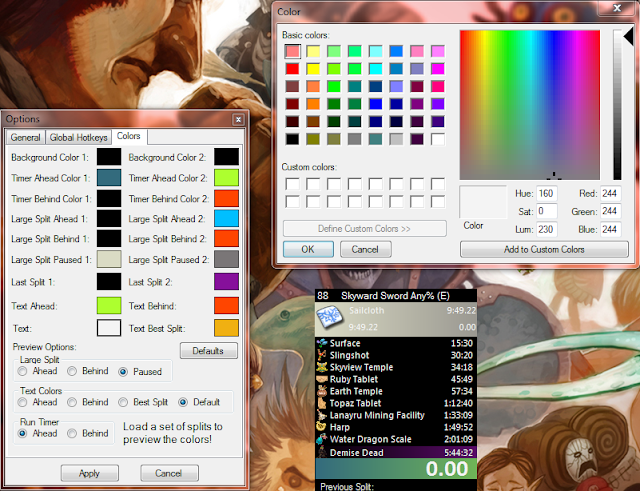The image size is (640, 491).
Task: Click the Previous Split label
Action: click(347, 486)
